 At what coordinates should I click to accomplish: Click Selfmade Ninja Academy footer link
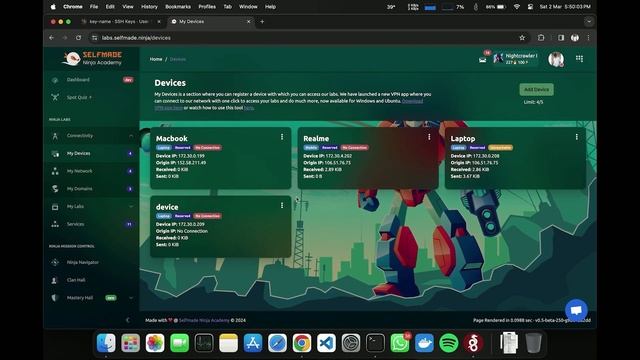click(204, 320)
